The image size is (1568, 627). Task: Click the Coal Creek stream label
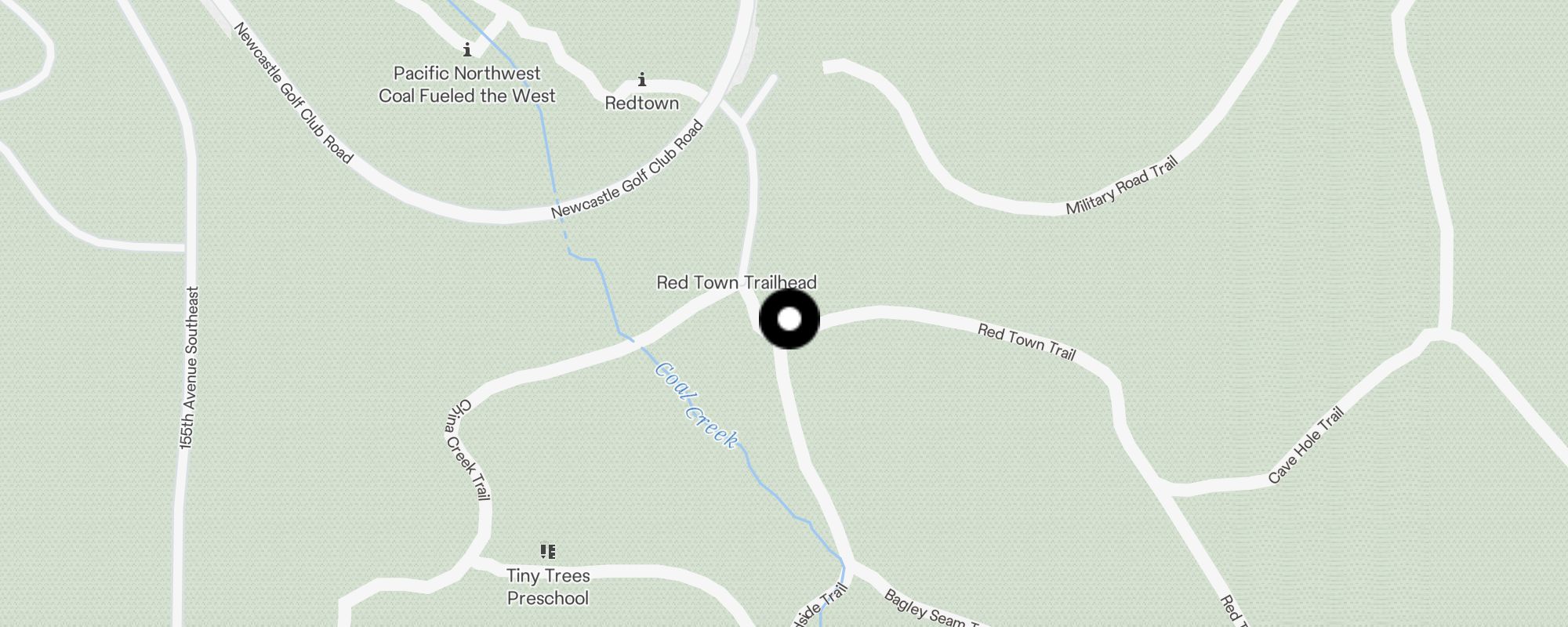[x=696, y=405]
